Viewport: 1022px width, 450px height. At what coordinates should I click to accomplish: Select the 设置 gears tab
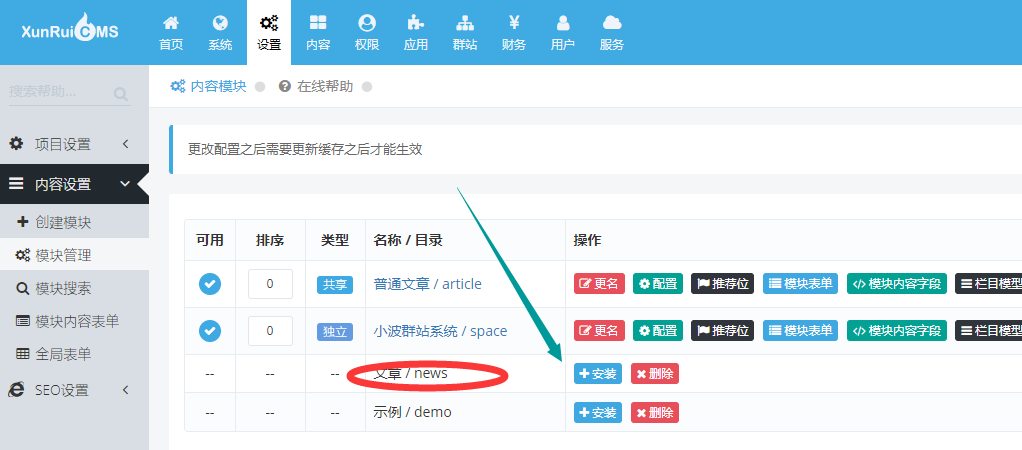pos(269,33)
